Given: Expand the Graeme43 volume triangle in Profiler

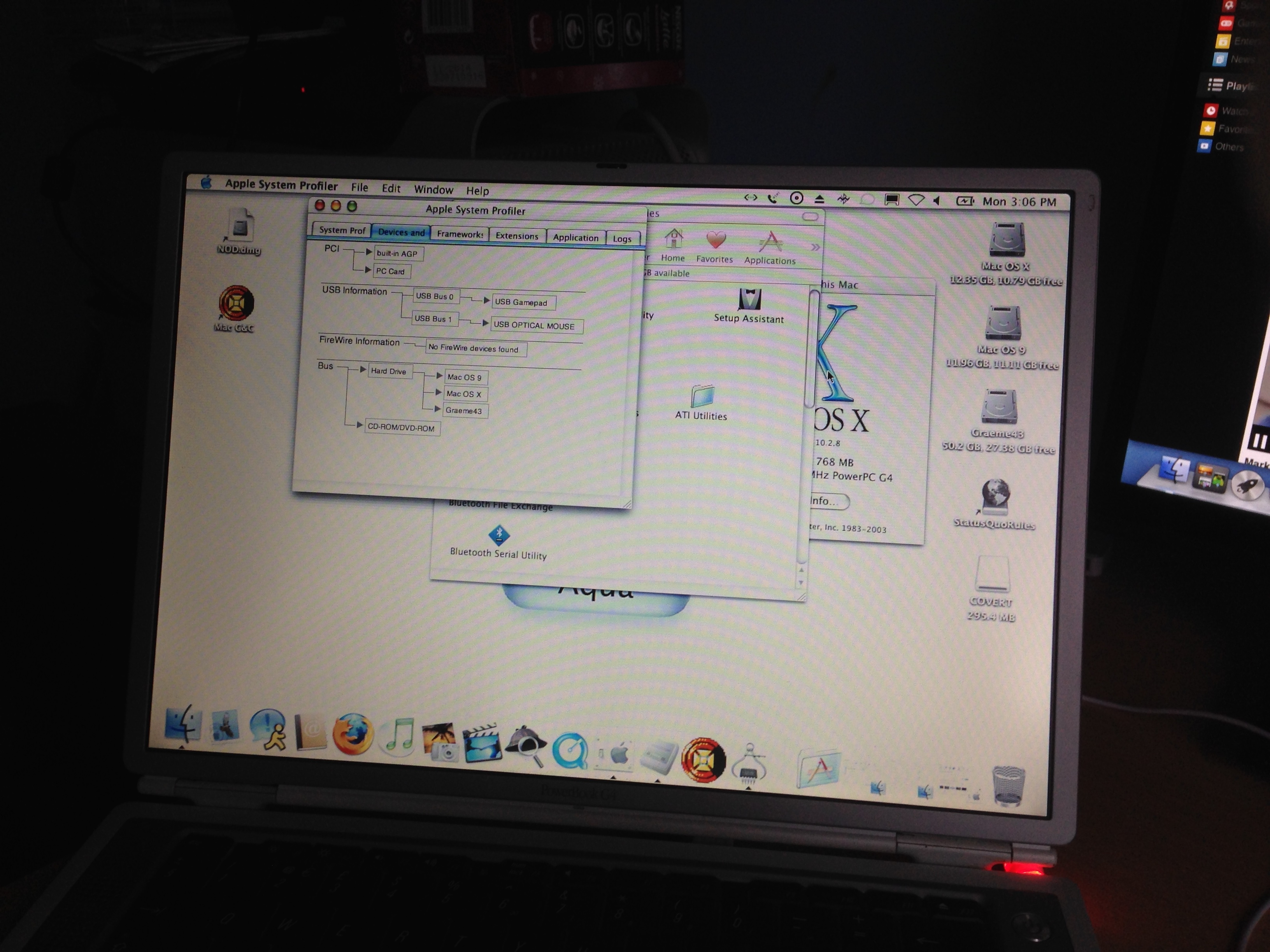Looking at the screenshot, I should (437, 409).
